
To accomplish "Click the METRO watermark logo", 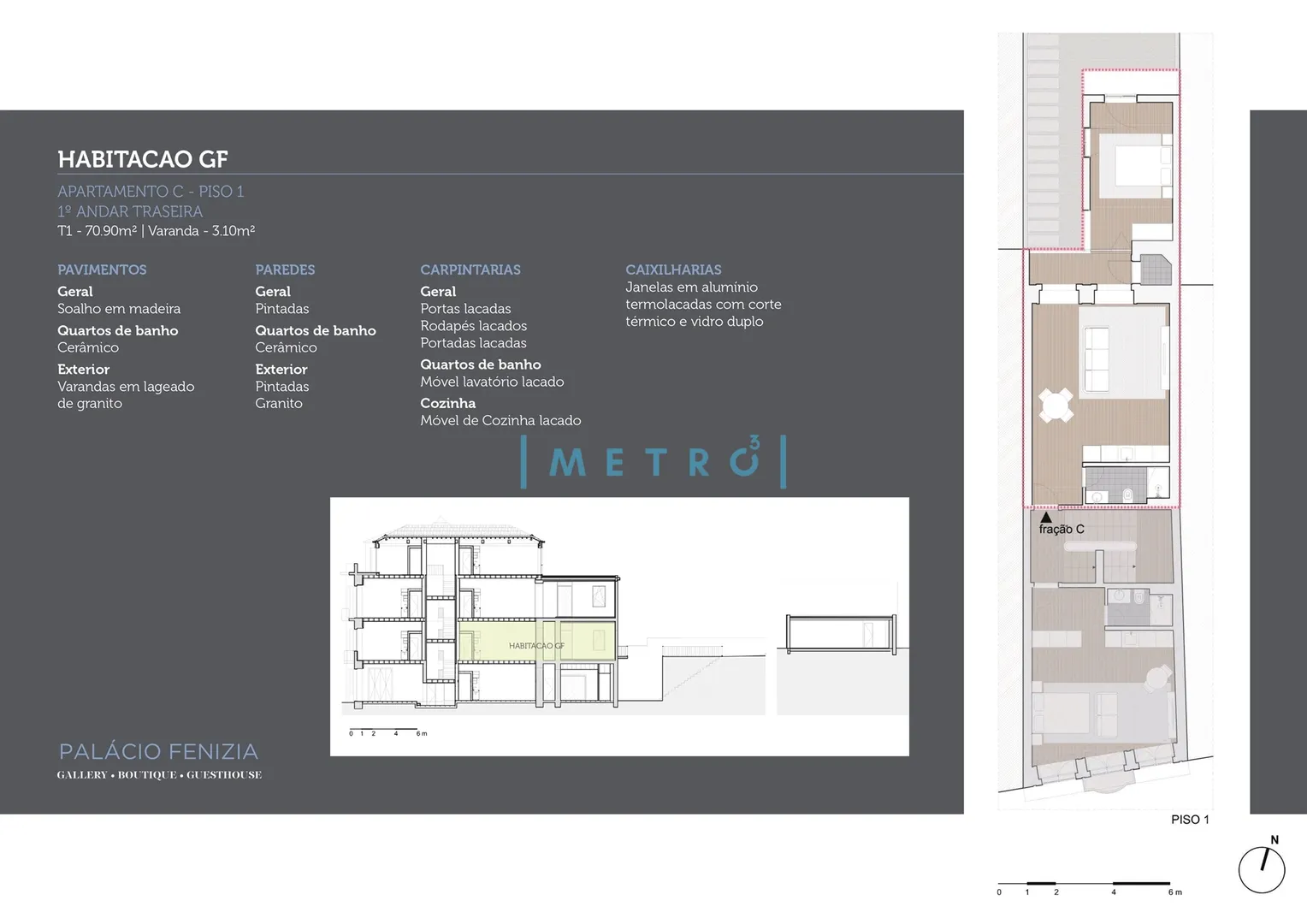I will (x=653, y=461).
